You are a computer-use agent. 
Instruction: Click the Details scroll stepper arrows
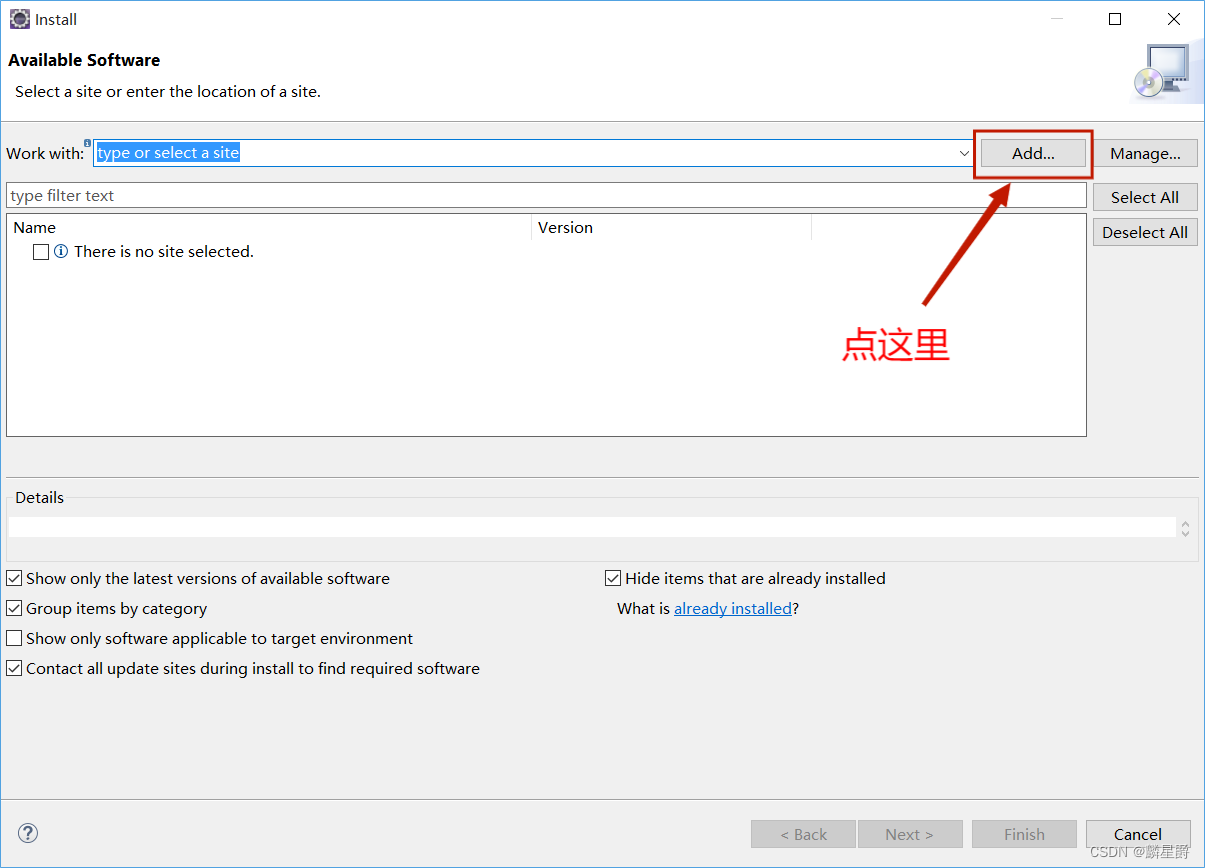[x=1185, y=528]
